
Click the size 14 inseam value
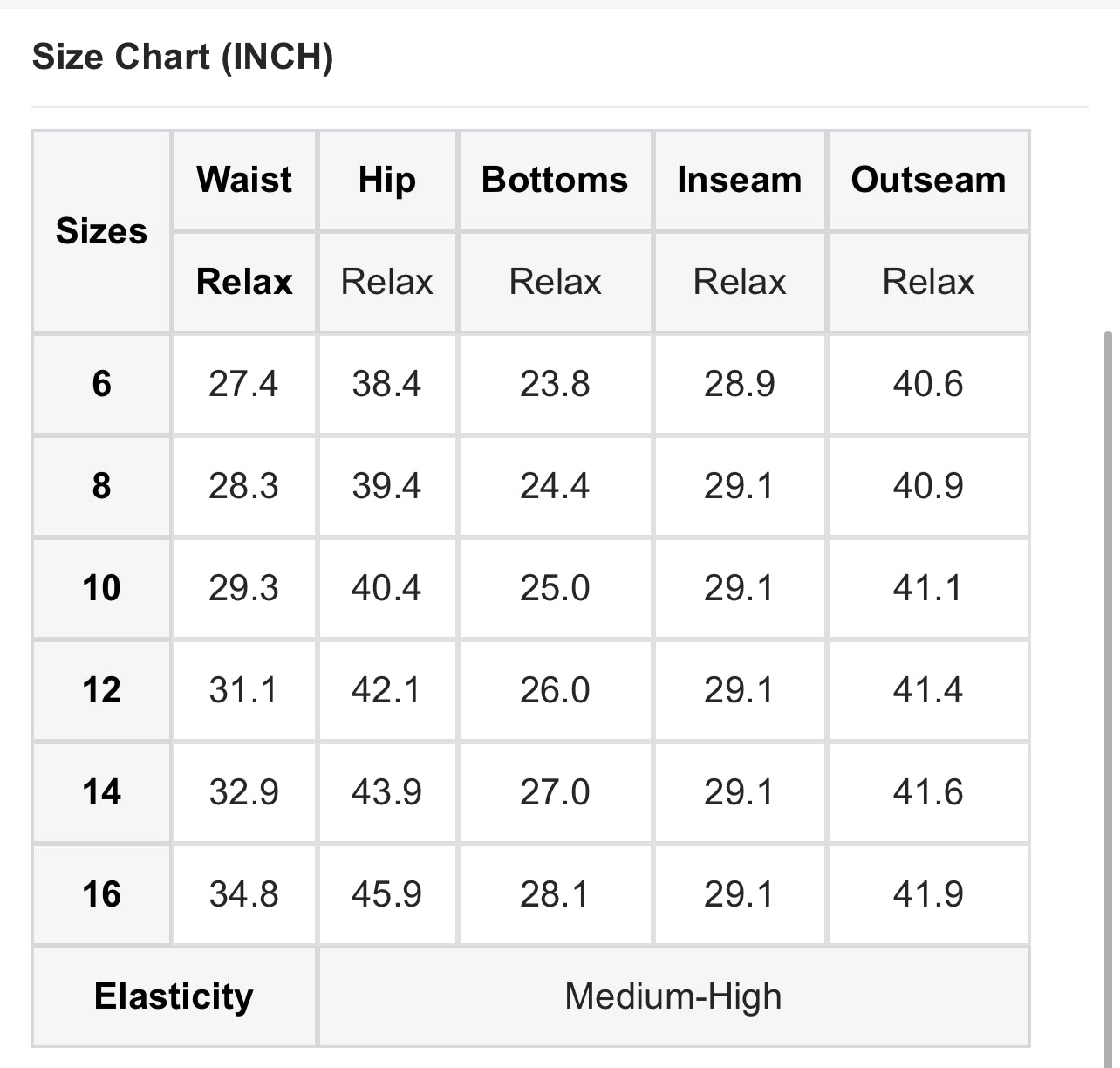coord(739,792)
